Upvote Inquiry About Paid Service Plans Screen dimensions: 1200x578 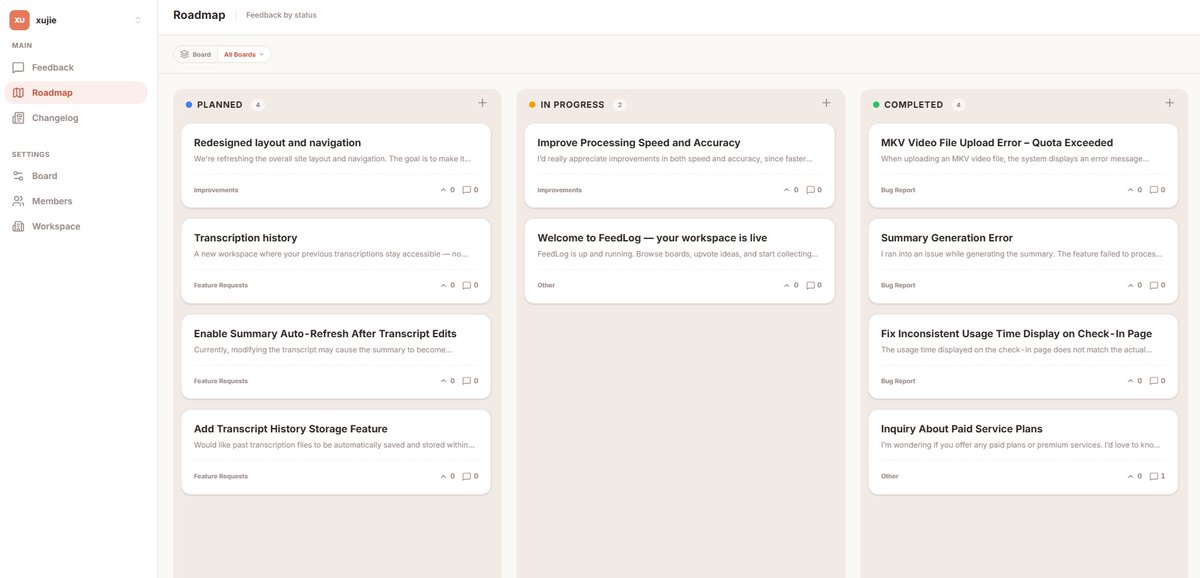click(1134, 476)
